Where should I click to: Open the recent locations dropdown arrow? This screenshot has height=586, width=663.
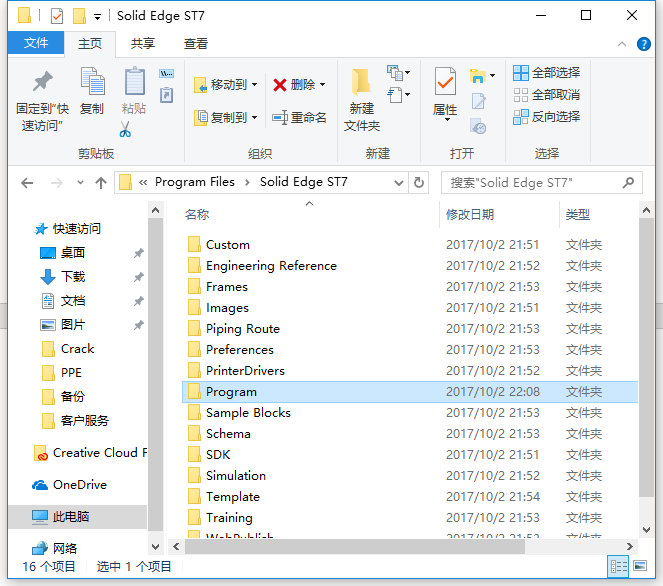[x=80, y=183]
